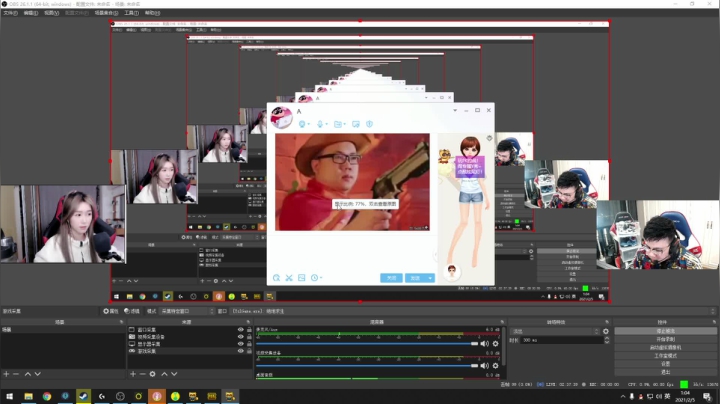
Task: Click the first mixer channel's volume slider handle
Action: coord(474,343)
